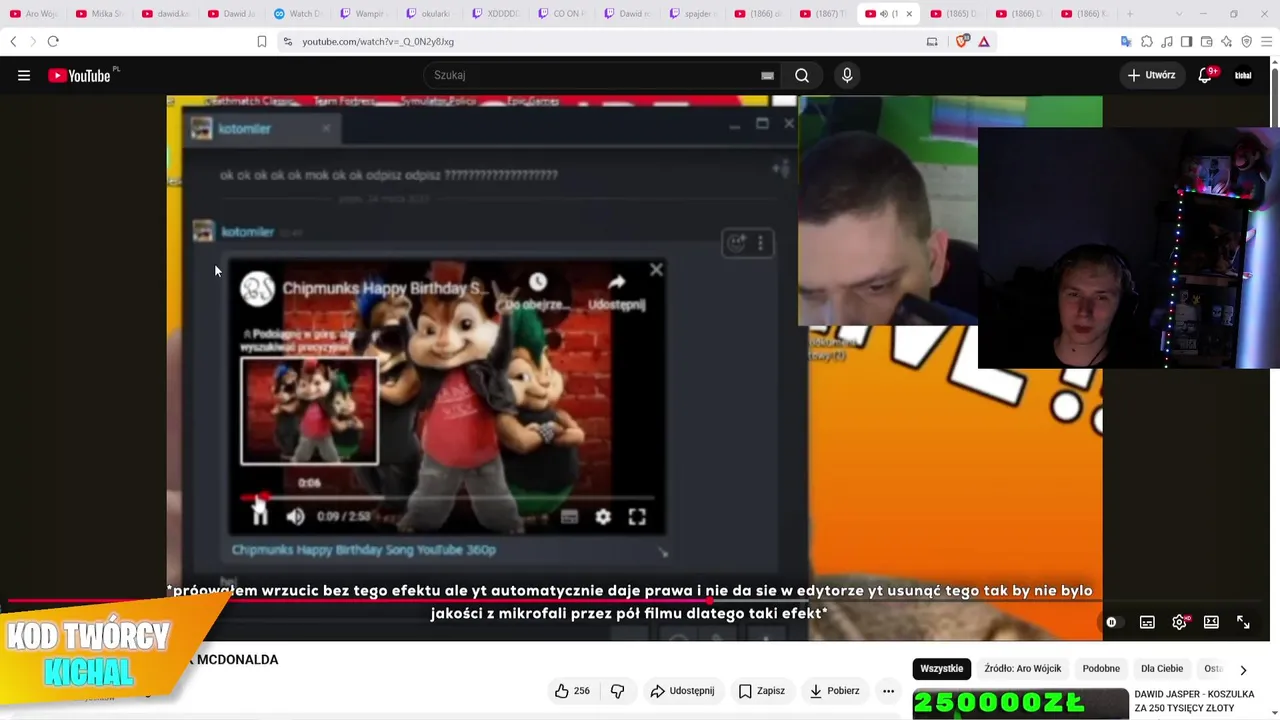
Task: Open the page translate icon
Action: pos(1126,41)
